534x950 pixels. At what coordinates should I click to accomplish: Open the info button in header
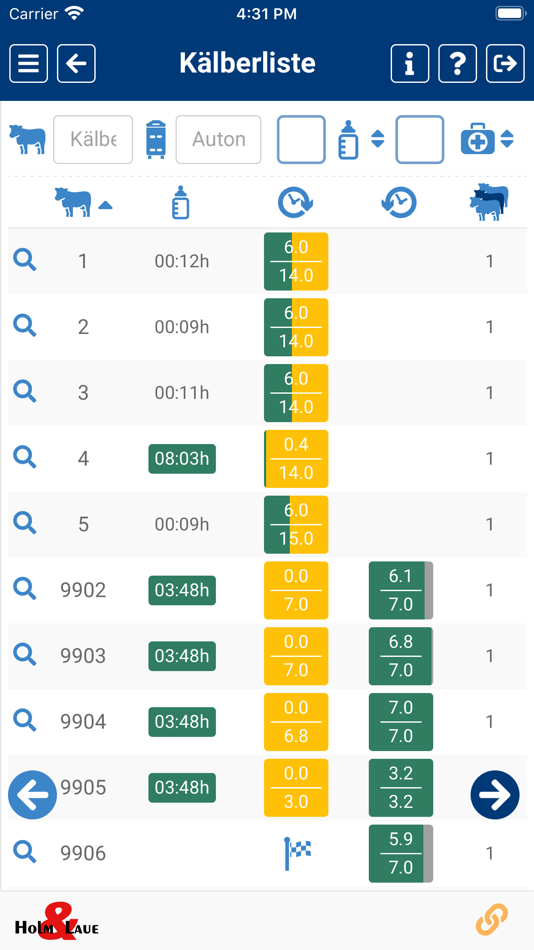[410, 64]
